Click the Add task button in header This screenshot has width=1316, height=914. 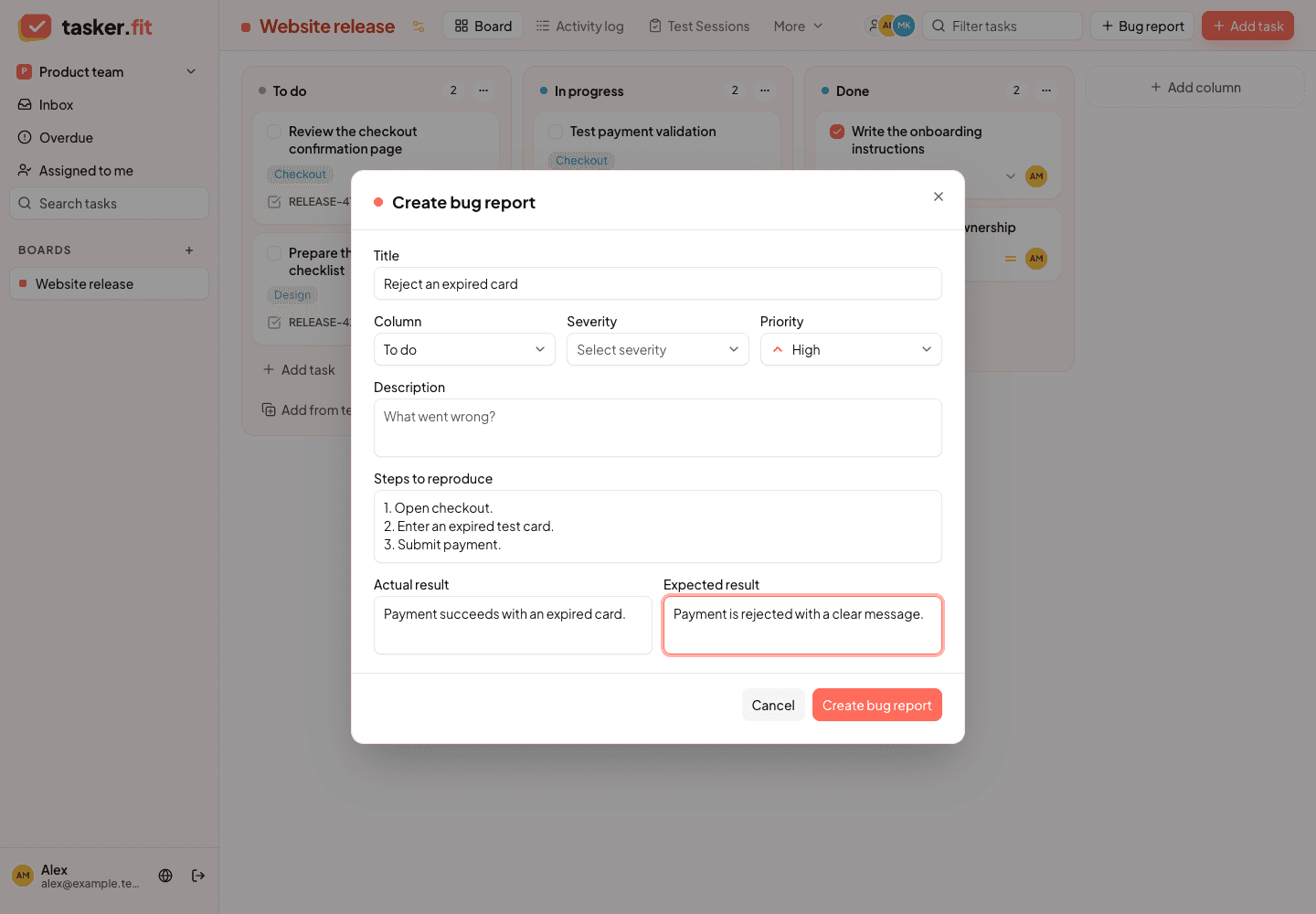coord(1247,26)
